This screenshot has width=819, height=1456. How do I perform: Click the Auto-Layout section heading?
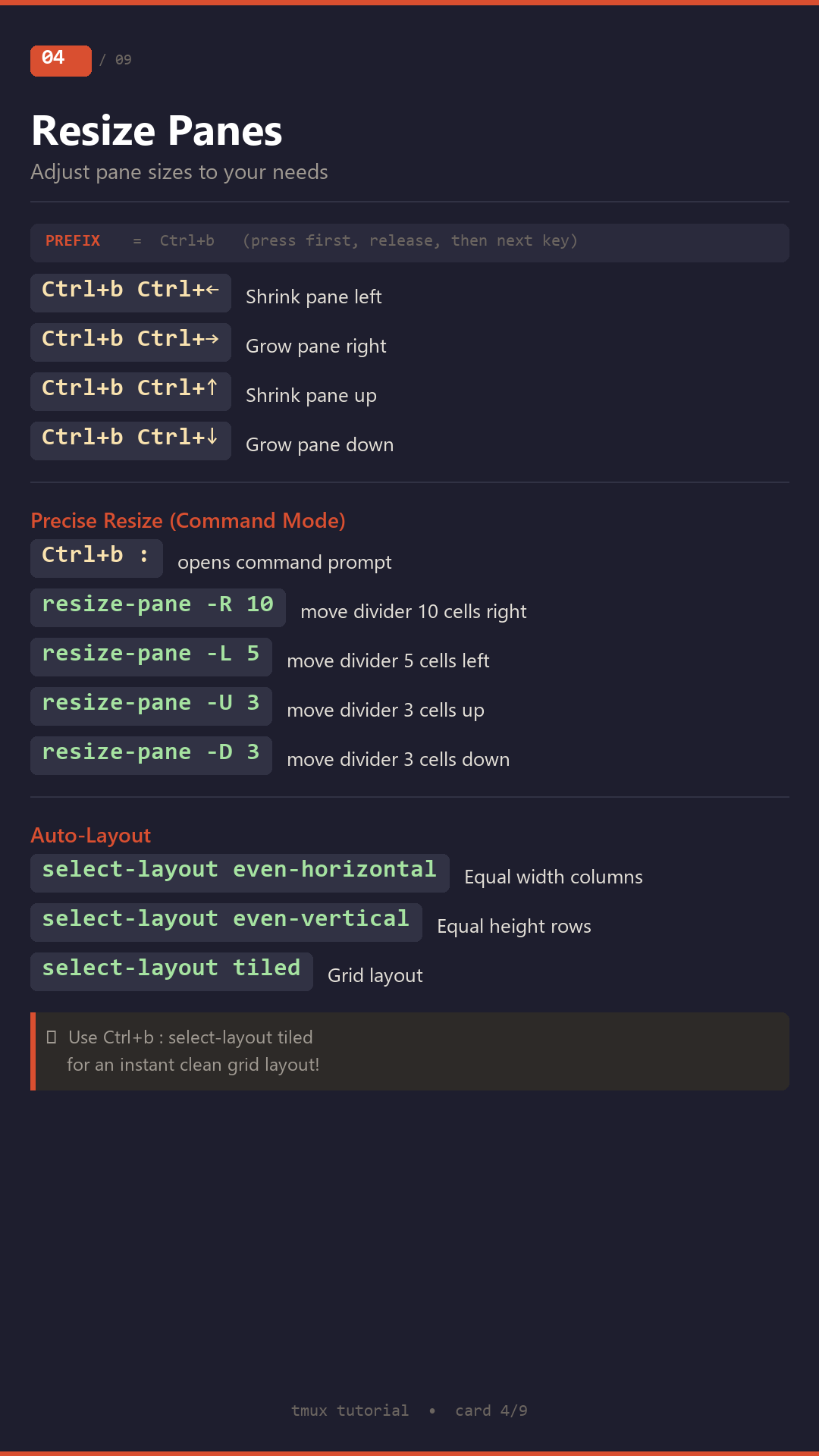point(91,835)
